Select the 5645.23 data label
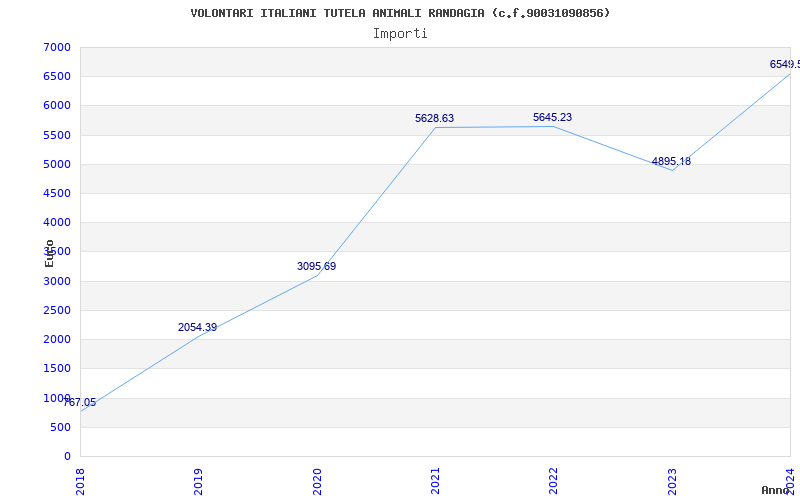This screenshot has width=800, height=500. pyautogui.click(x=553, y=117)
